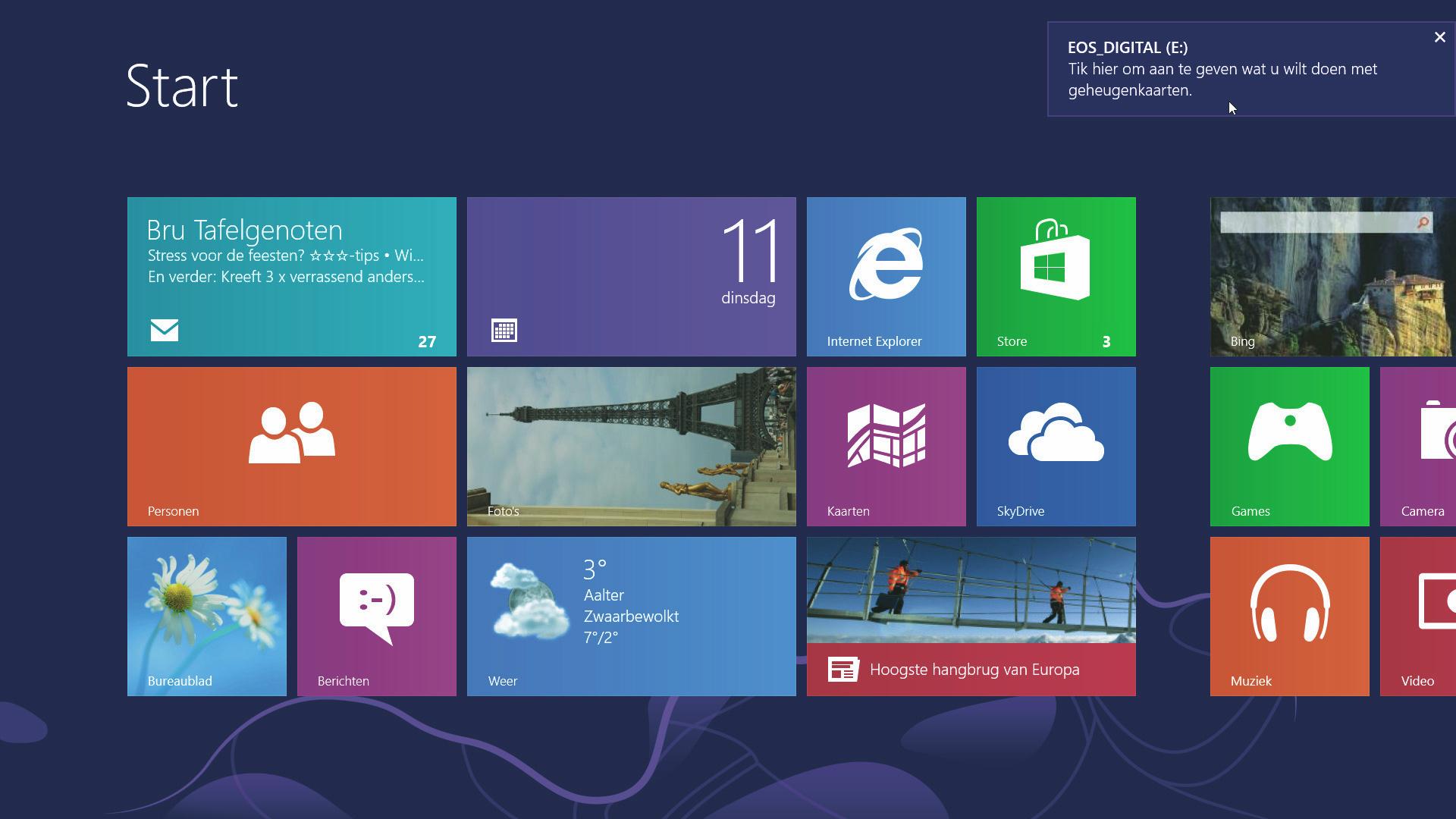The width and height of the screenshot is (1456, 819).
Task: Click the news icon beside Hoogste hangbrug
Action: (x=843, y=670)
